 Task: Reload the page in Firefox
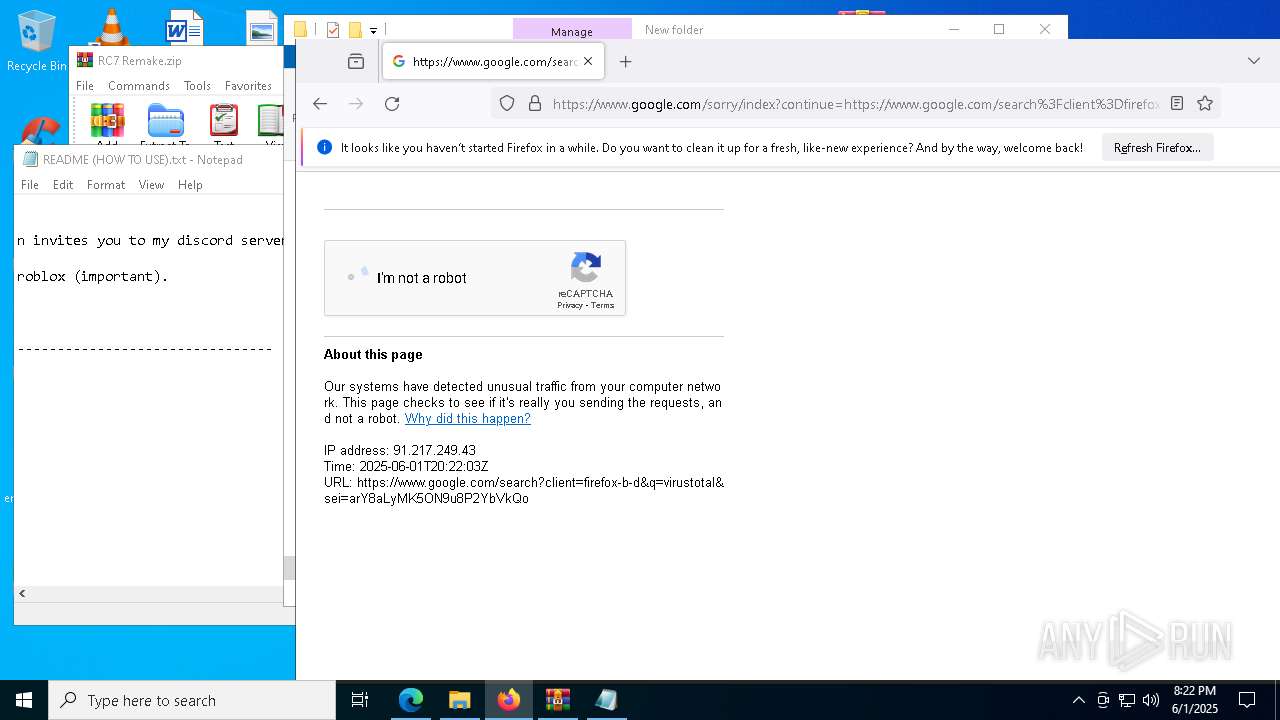point(392,103)
